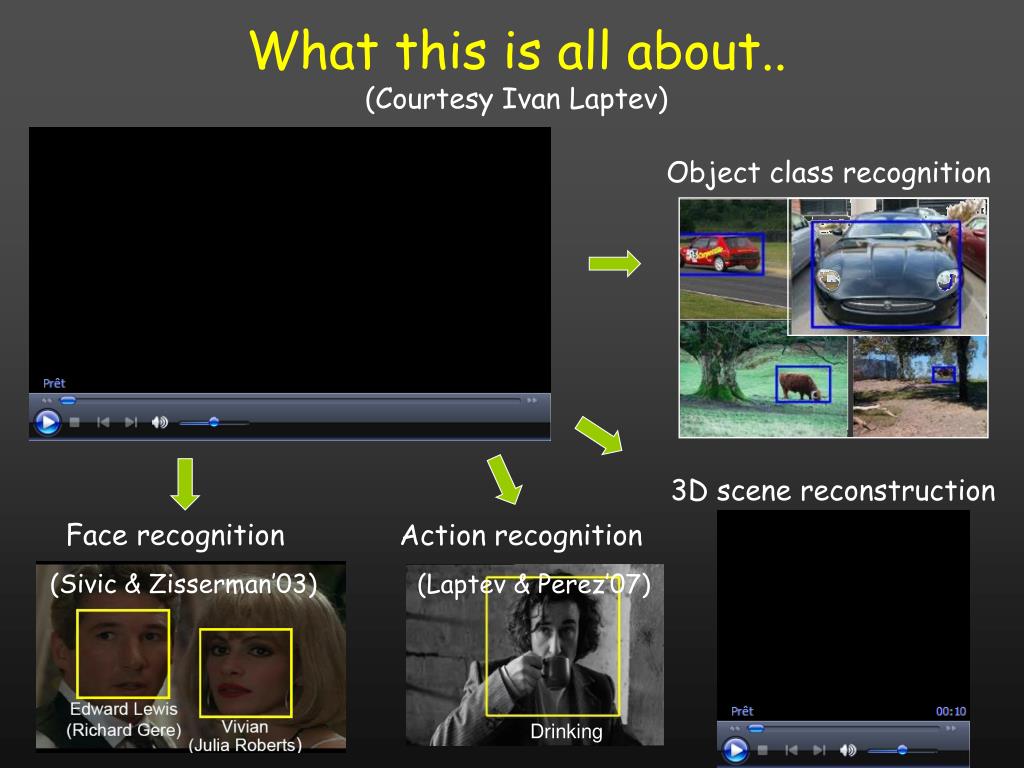The width and height of the screenshot is (1024, 768).
Task: Select the dark blue sports car image
Action: point(888,266)
